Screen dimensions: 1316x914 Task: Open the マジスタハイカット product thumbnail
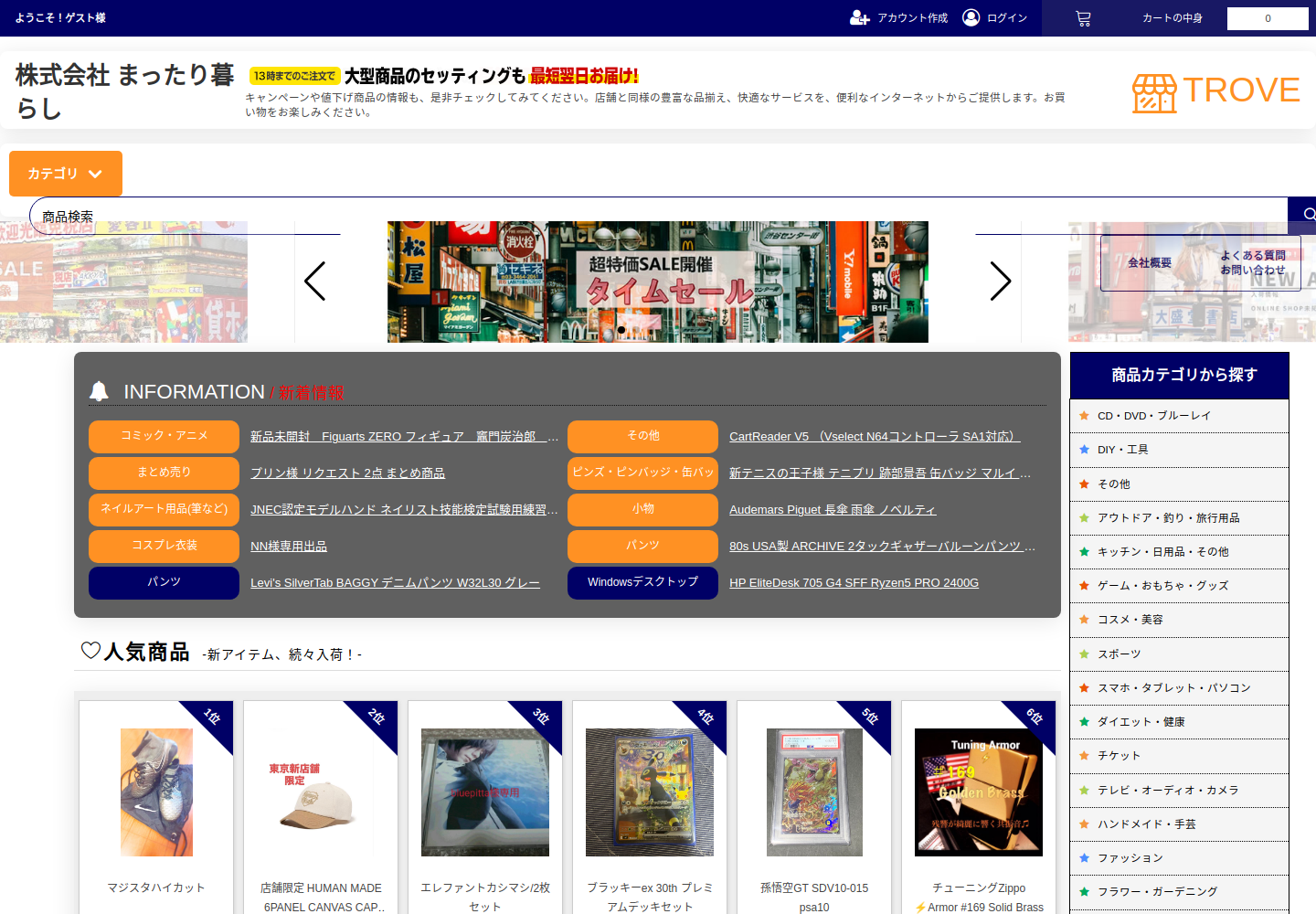(156, 792)
